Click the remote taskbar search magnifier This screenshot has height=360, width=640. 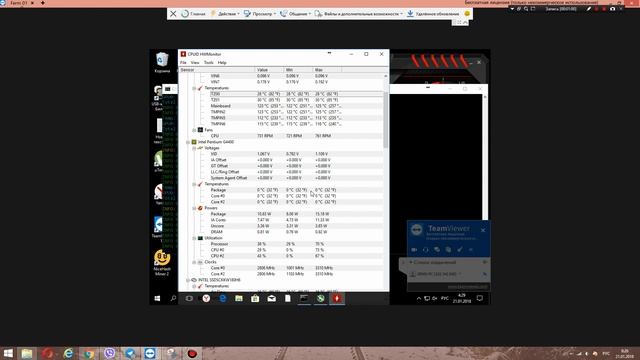[x=173, y=299]
